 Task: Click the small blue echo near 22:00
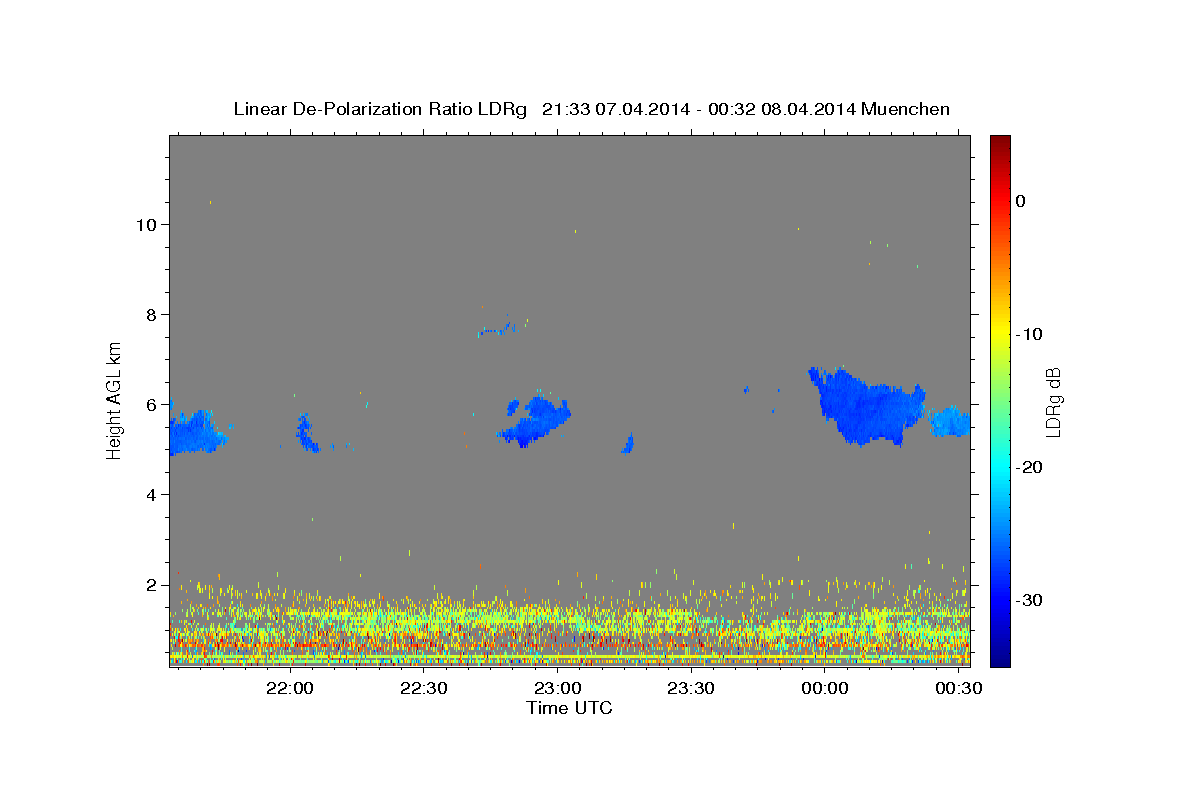[x=307, y=435]
